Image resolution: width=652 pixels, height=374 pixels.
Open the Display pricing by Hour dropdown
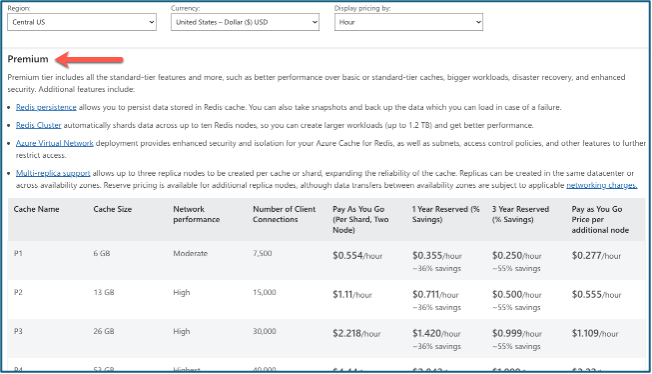tap(408, 22)
